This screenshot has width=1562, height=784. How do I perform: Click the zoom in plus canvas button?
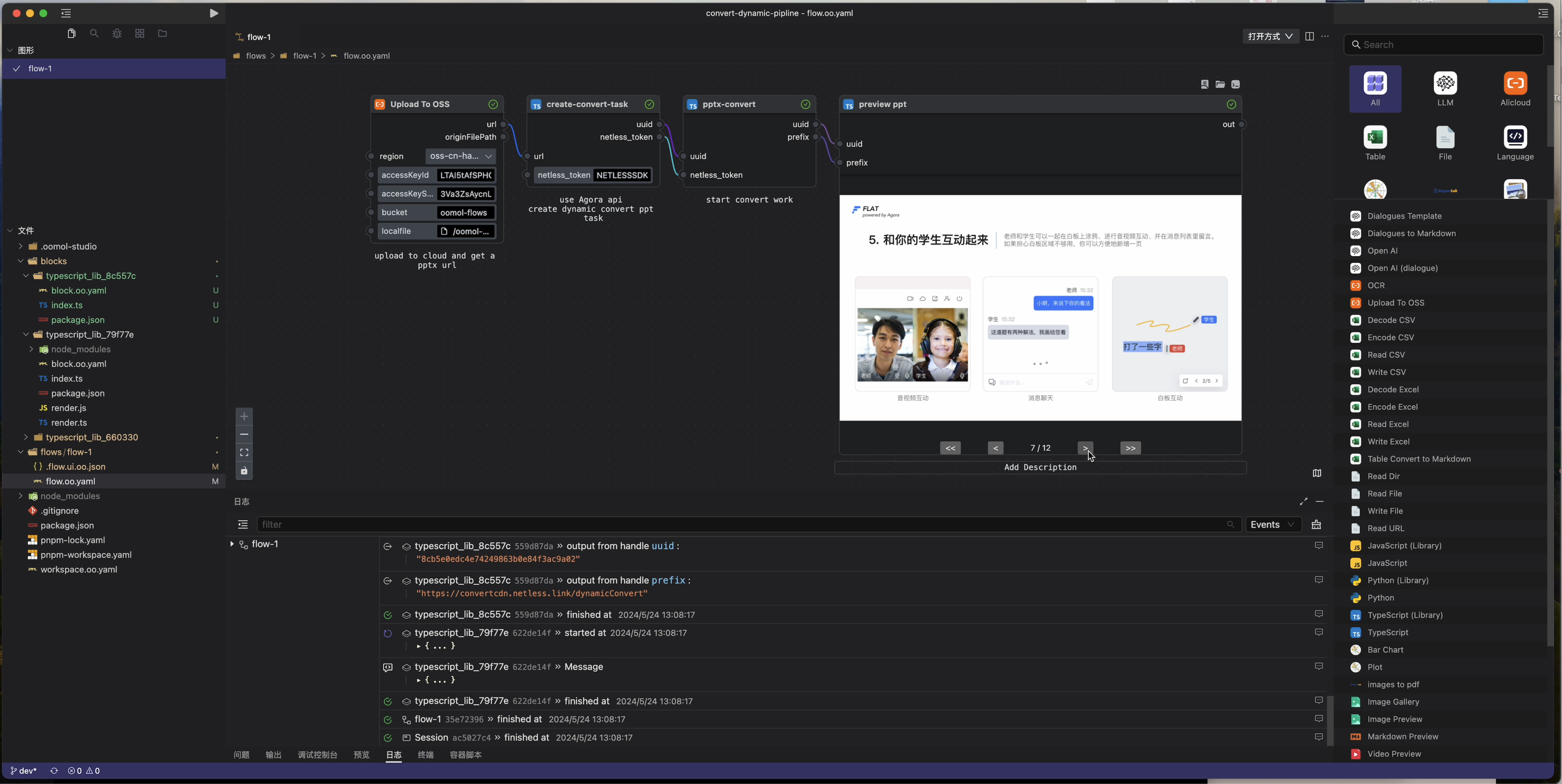coord(244,416)
